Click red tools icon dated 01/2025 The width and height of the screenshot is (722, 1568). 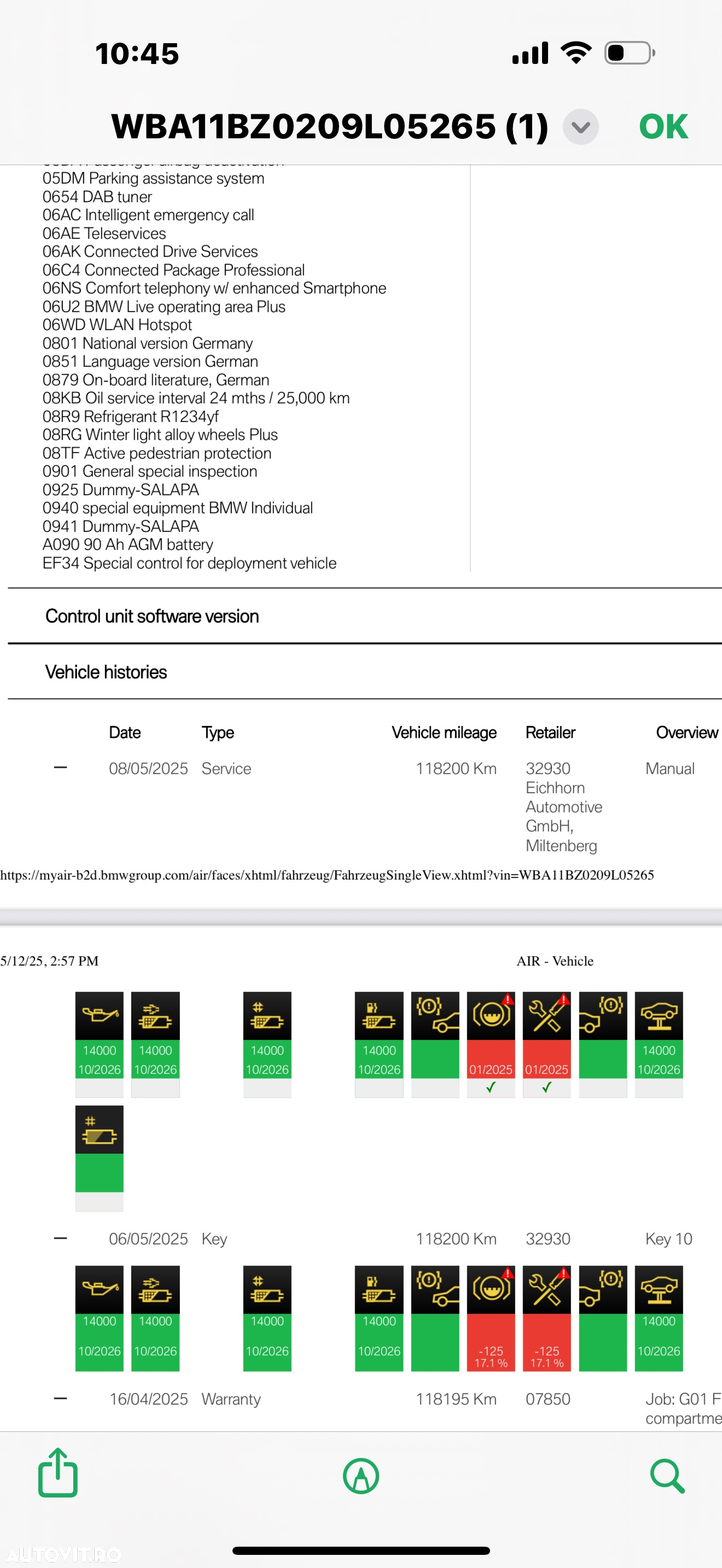coord(546,1044)
